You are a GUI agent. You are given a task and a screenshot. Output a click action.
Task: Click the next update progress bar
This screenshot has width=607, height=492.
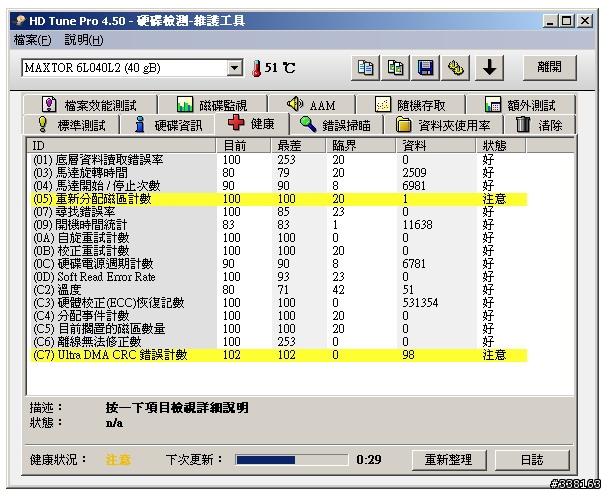[x=292, y=460]
